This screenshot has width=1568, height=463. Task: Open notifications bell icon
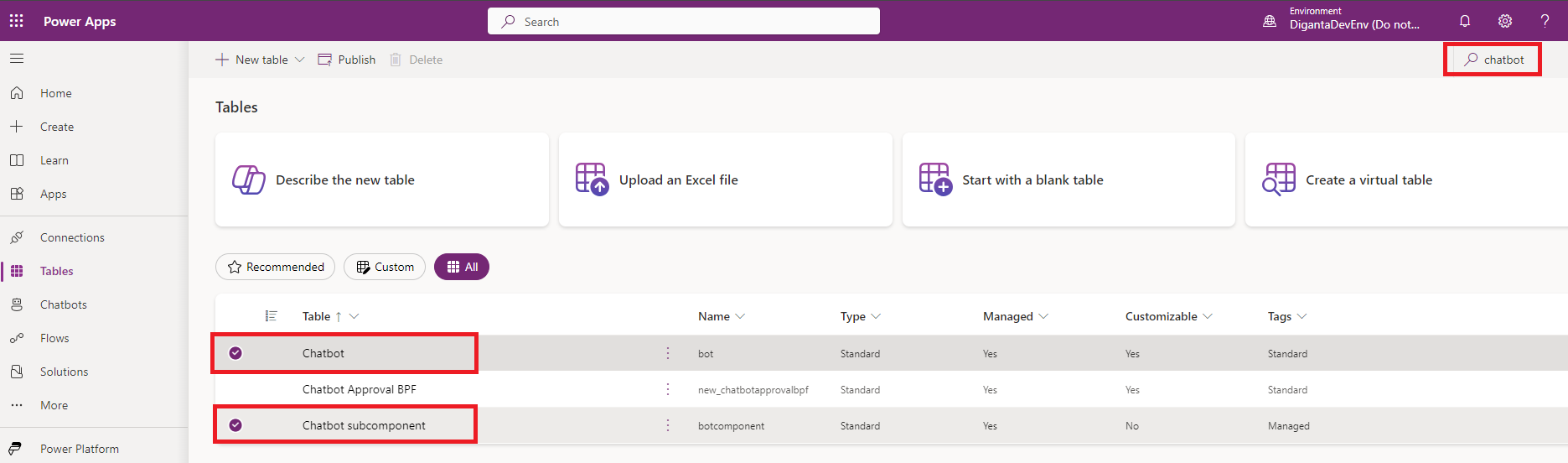click(1465, 21)
